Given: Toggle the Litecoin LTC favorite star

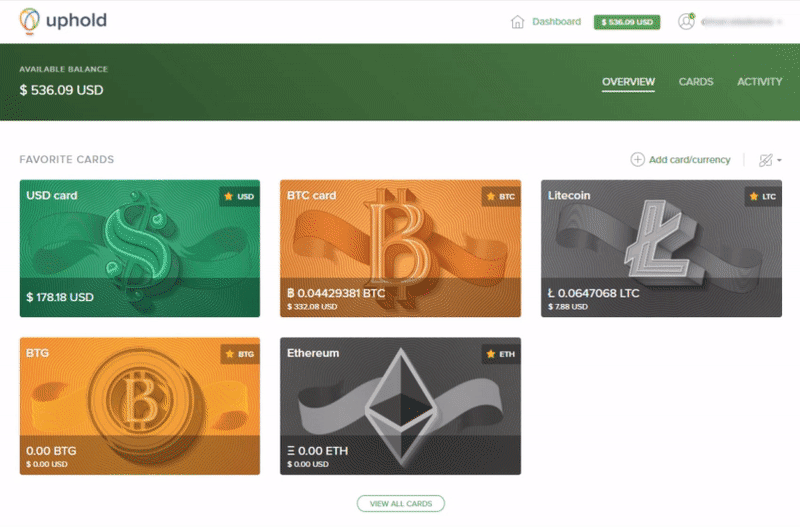Looking at the screenshot, I should 754,196.
